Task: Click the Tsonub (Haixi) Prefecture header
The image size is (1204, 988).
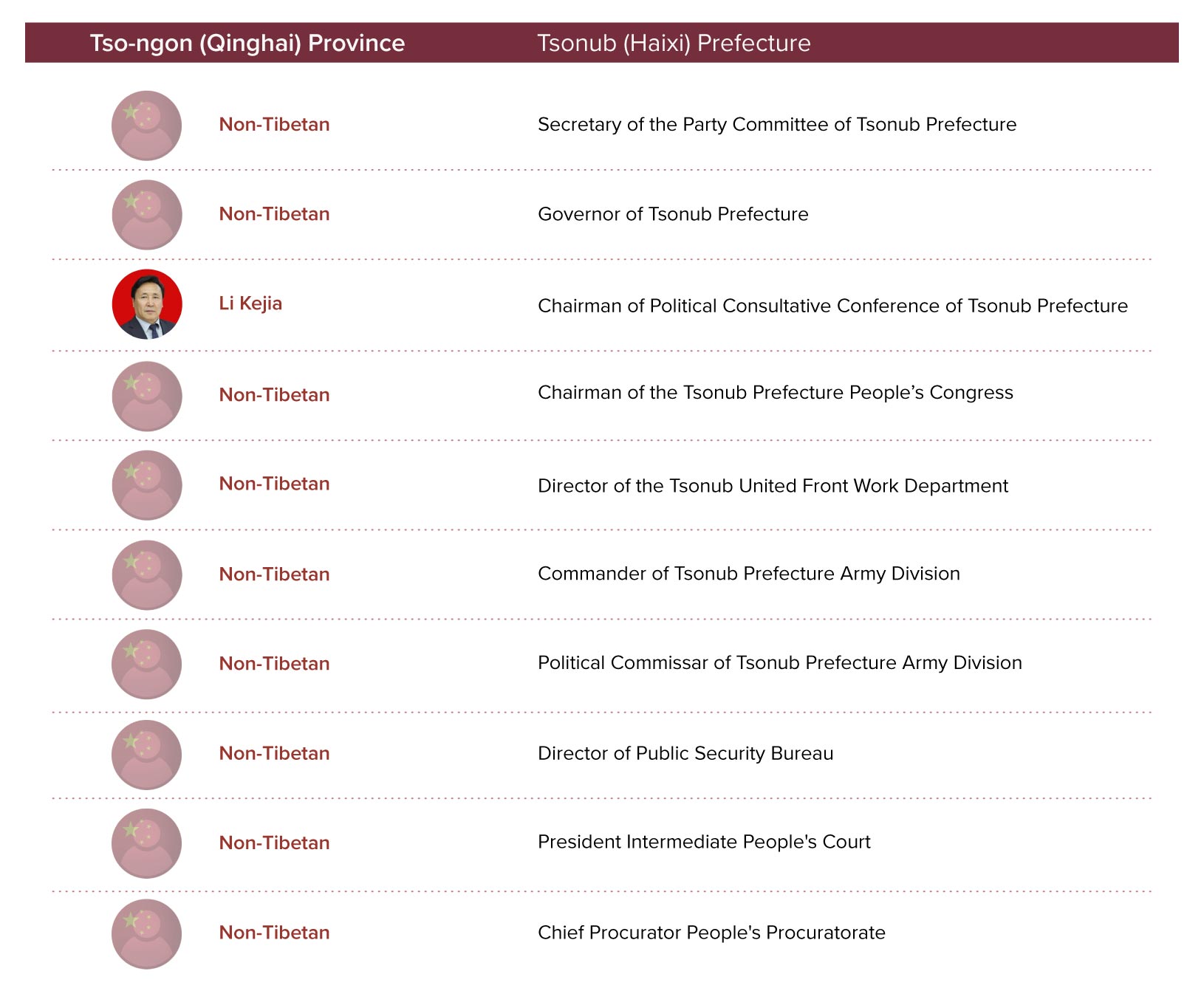Action: coord(674,43)
